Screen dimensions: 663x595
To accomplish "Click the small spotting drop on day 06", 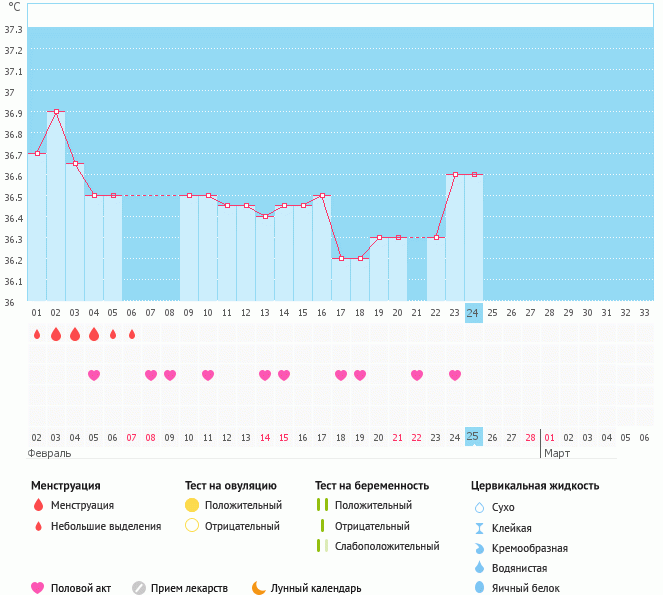I will point(132,334).
